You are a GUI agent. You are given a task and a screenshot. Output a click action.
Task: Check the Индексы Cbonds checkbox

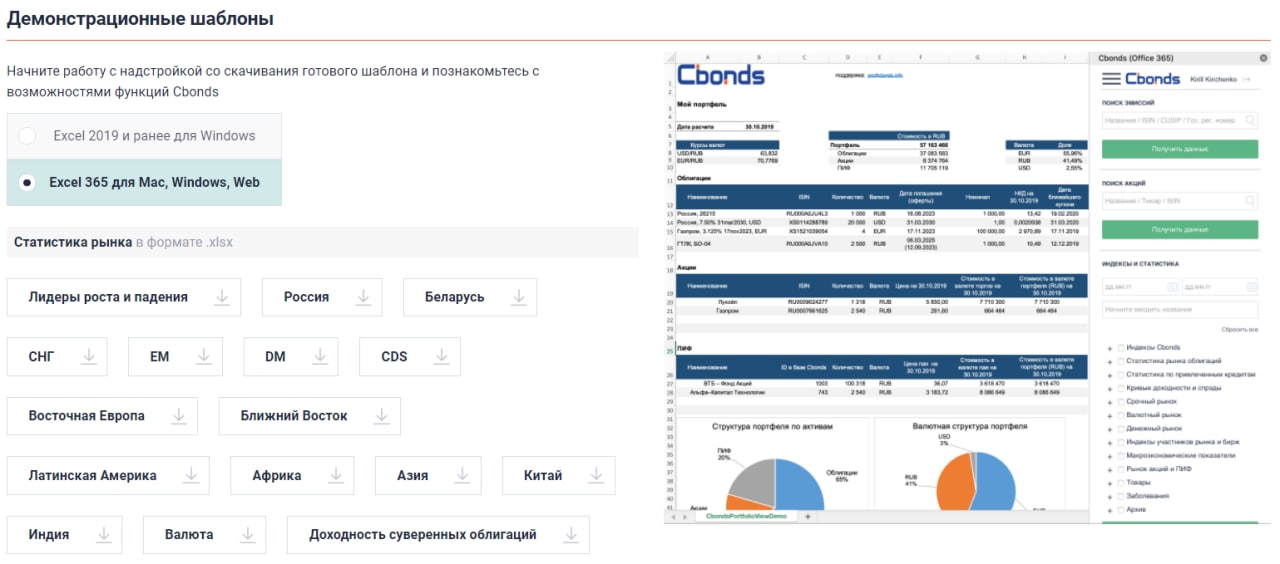point(1121,347)
